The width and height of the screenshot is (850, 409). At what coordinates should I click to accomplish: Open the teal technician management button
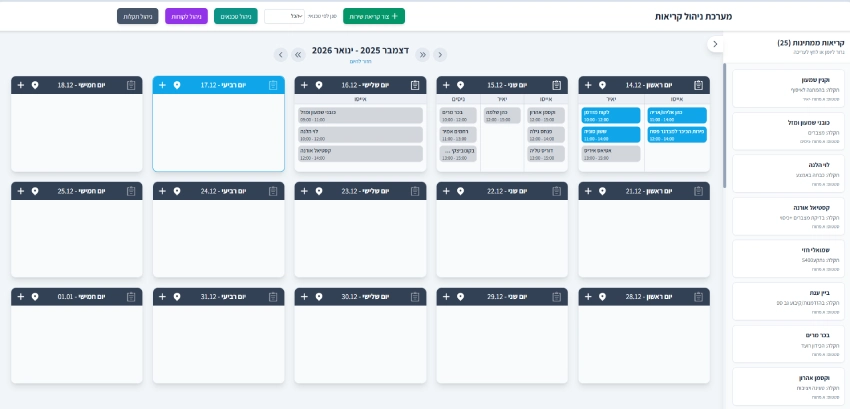(235, 17)
